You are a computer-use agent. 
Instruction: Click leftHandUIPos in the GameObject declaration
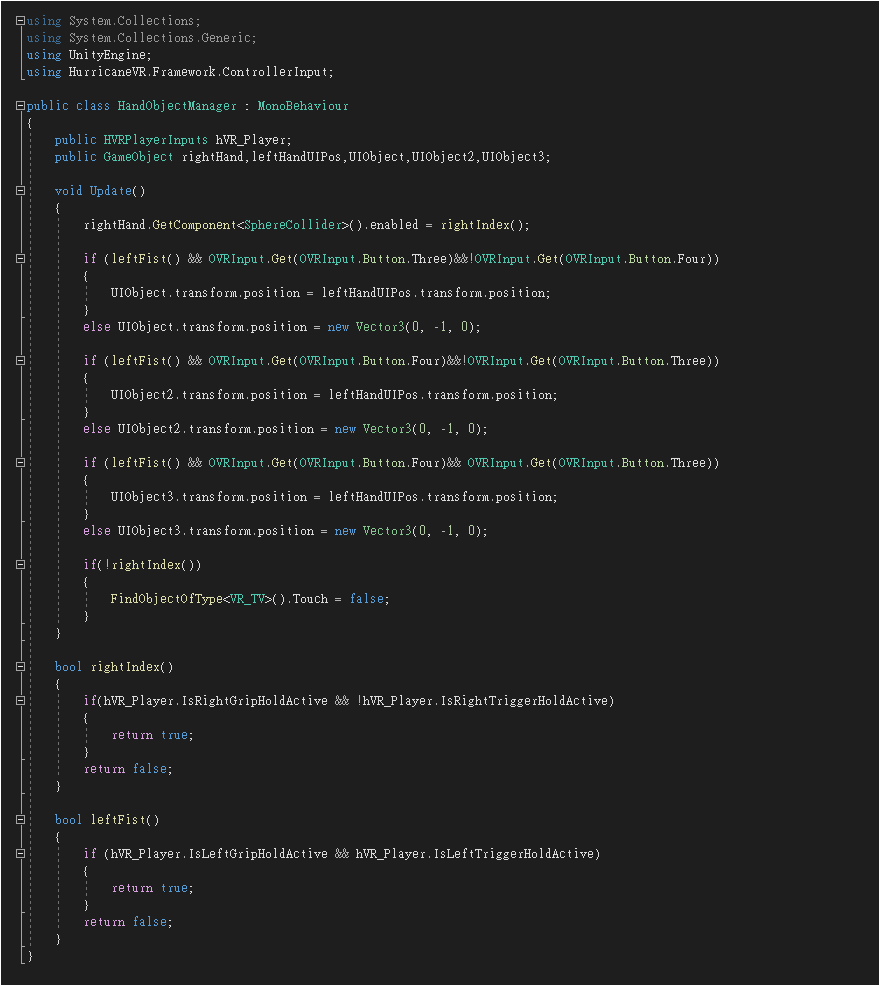click(296, 157)
